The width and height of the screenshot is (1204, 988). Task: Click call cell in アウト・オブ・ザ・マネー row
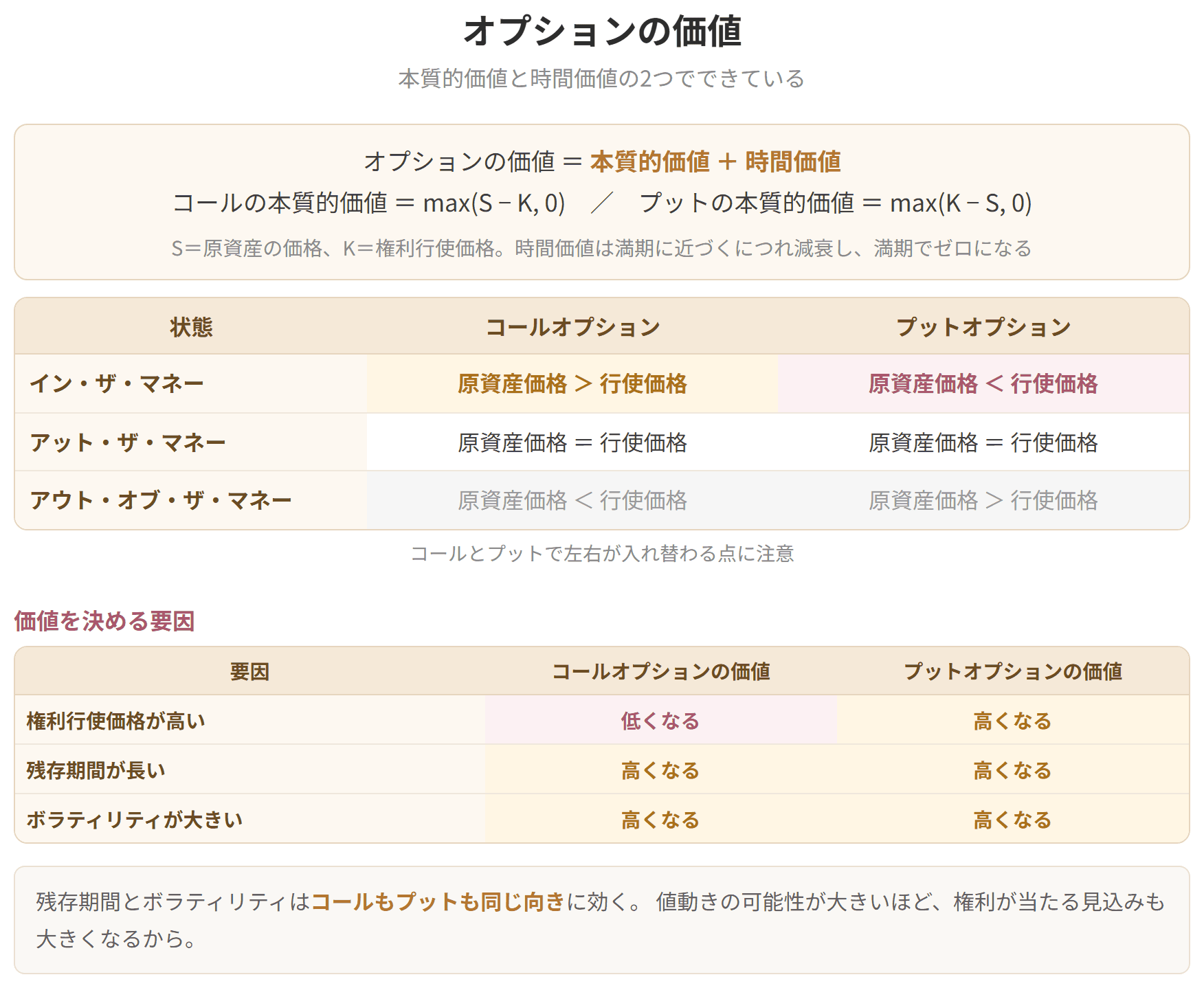click(x=572, y=499)
